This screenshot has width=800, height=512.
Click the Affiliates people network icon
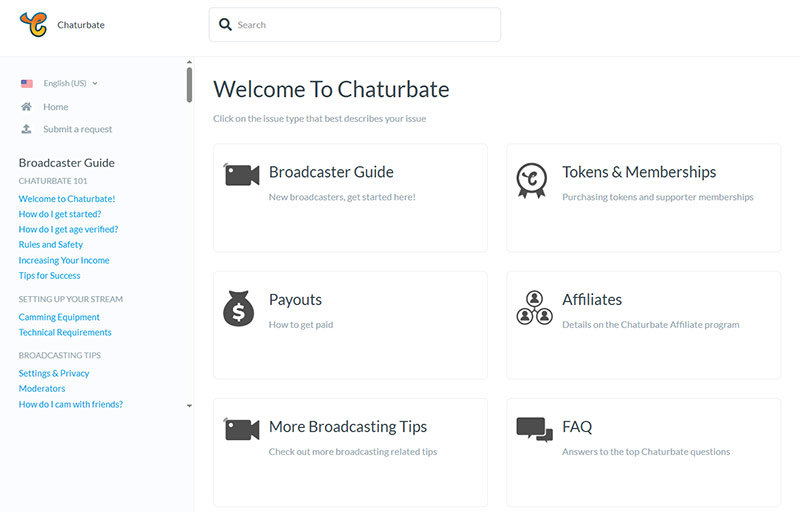point(534,308)
